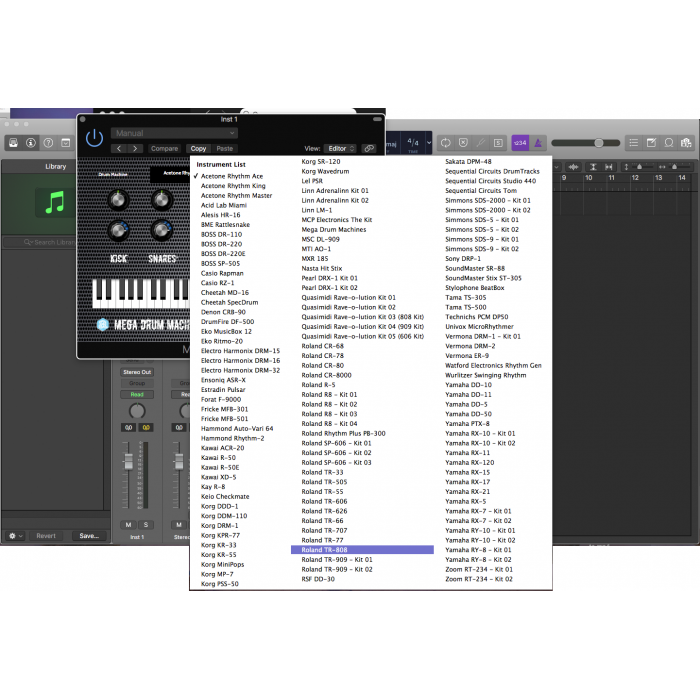
Task: Open the Loop Browser icon
Action: [669, 143]
